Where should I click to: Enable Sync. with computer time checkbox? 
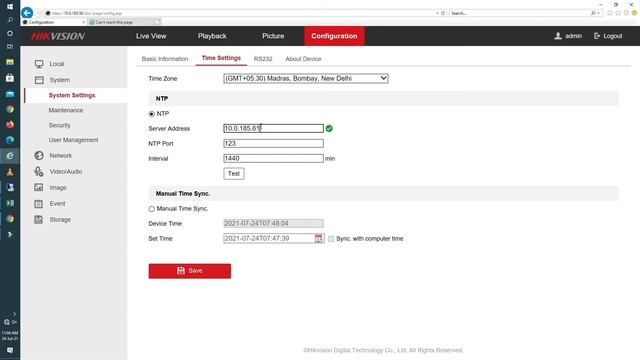click(x=331, y=239)
